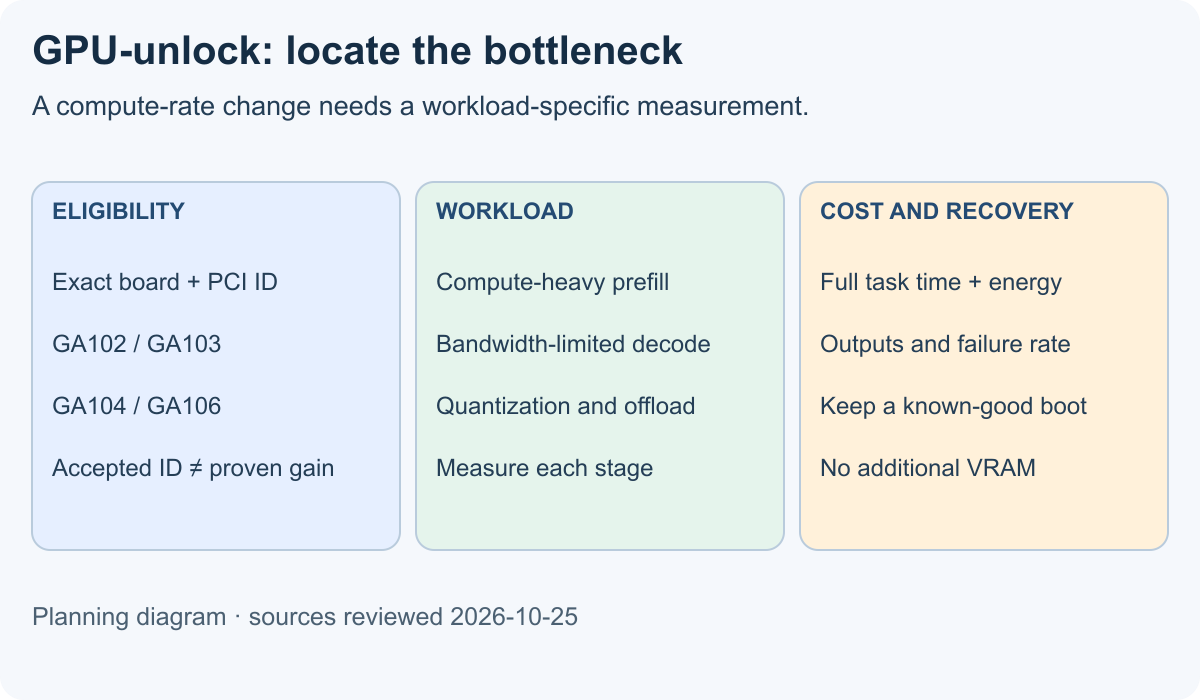Select 'Full task time + energy' line
Viewport: 1200px width, 700px height.
(941, 282)
